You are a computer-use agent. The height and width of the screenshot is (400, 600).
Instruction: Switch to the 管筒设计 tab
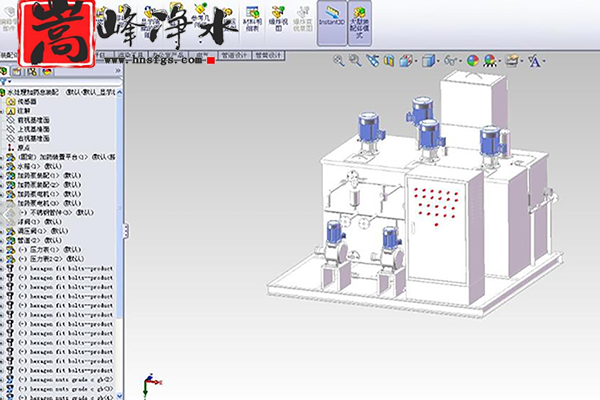coord(269,54)
